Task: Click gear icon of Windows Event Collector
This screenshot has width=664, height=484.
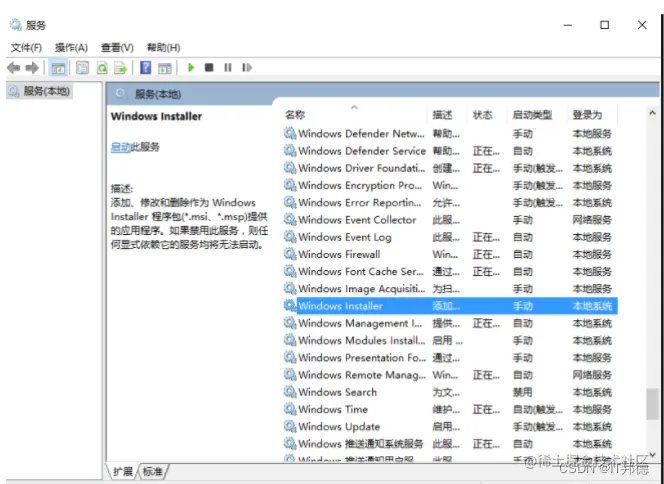Action: [290, 220]
